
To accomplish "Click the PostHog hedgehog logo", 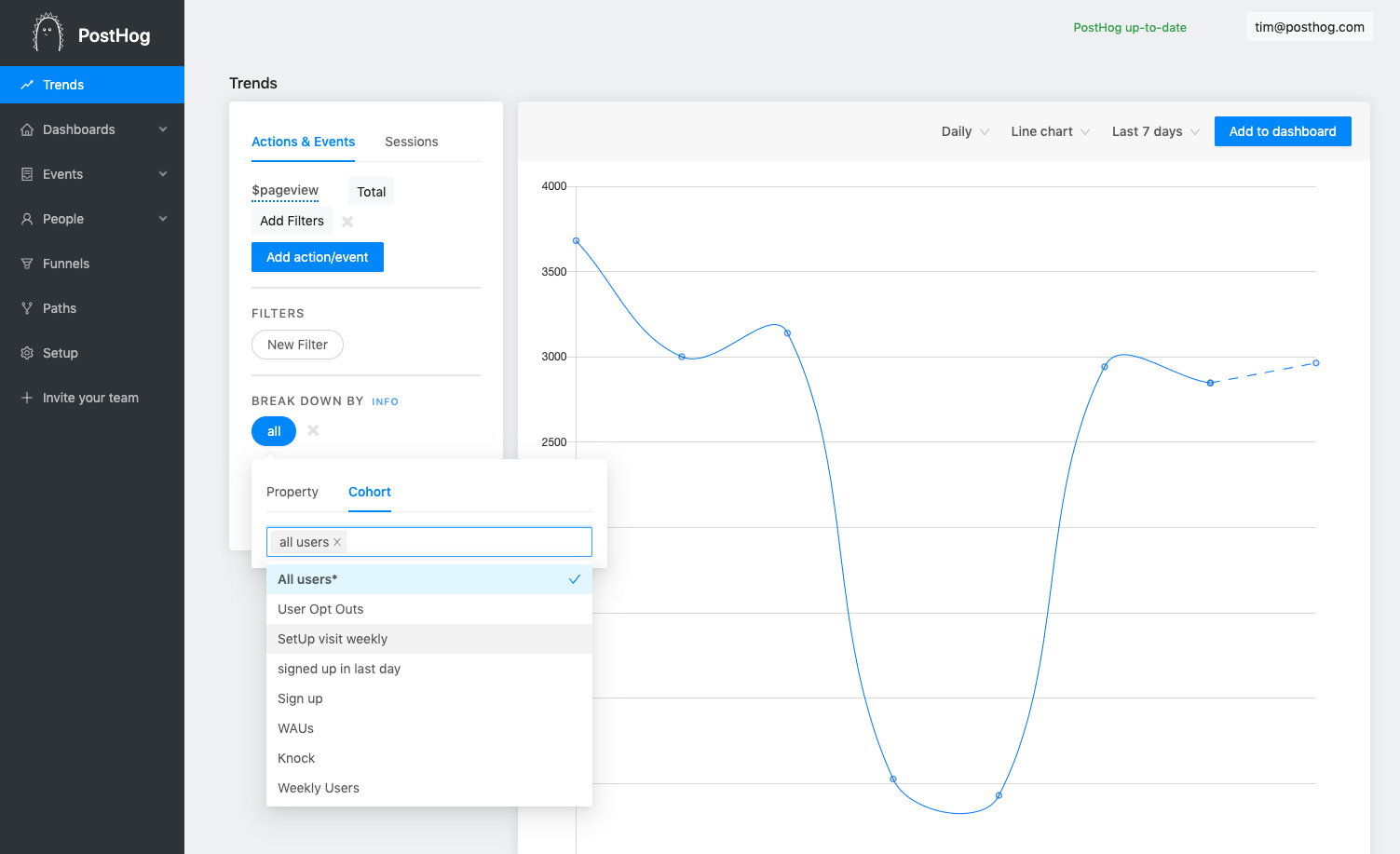I will (x=48, y=34).
